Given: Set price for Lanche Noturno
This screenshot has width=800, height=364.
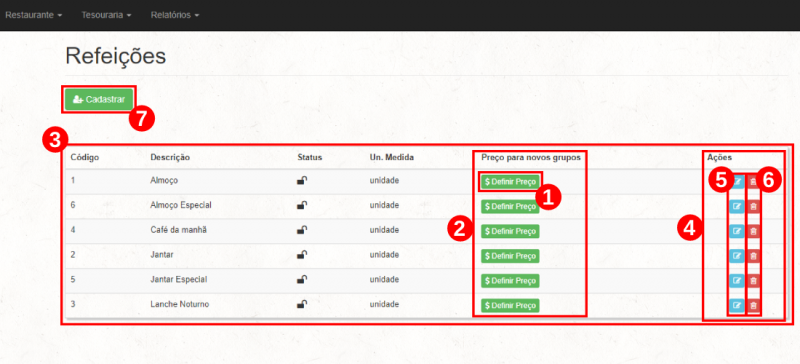Looking at the screenshot, I should 510,306.
